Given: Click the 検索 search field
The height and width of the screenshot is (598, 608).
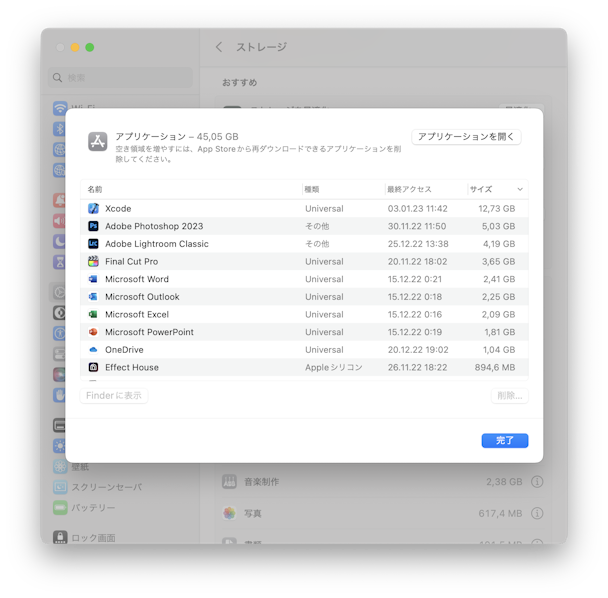Looking at the screenshot, I should coord(120,78).
